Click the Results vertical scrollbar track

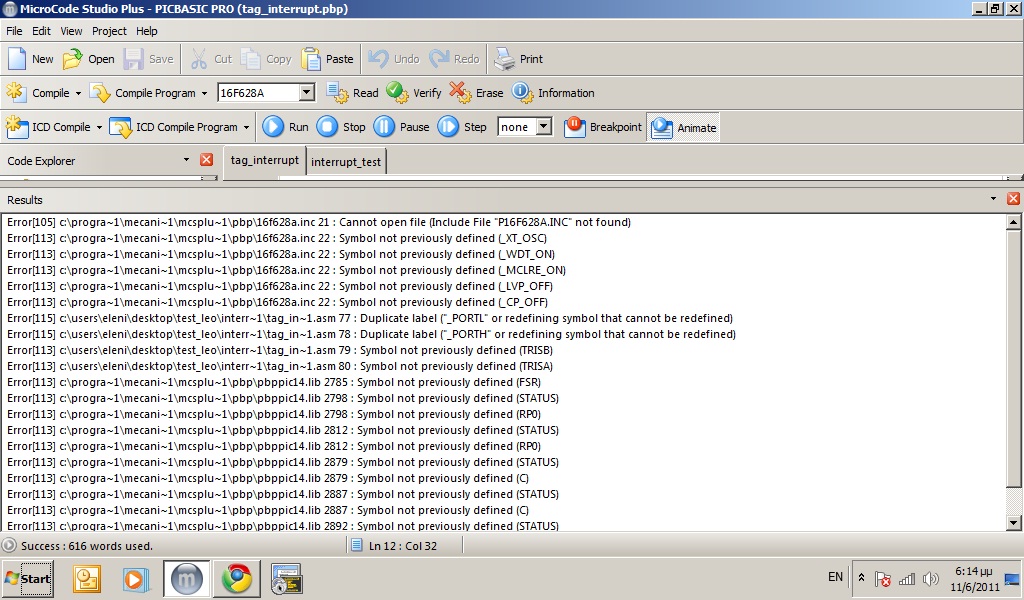click(1013, 501)
